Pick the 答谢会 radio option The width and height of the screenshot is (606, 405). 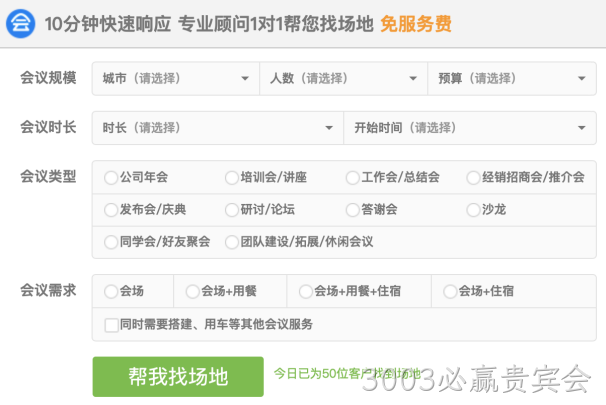tap(352, 210)
